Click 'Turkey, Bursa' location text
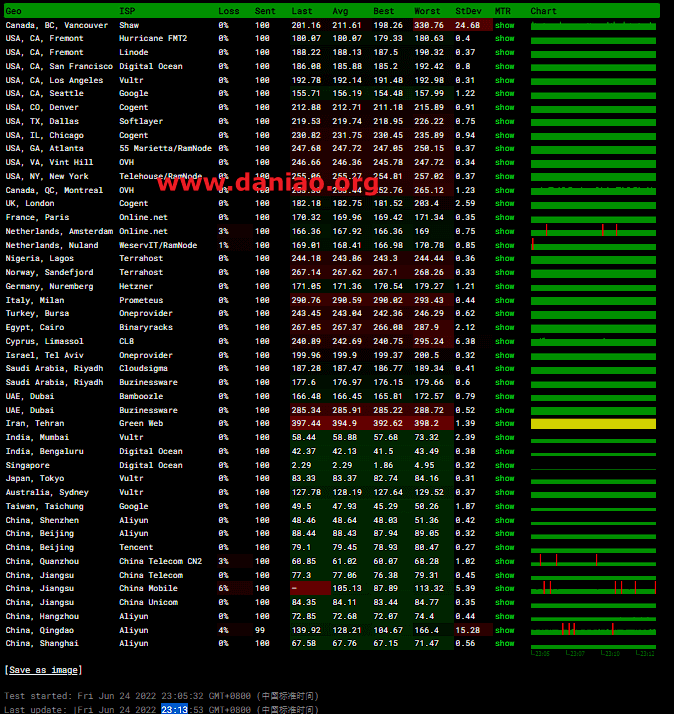 click(x=37, y=314)
